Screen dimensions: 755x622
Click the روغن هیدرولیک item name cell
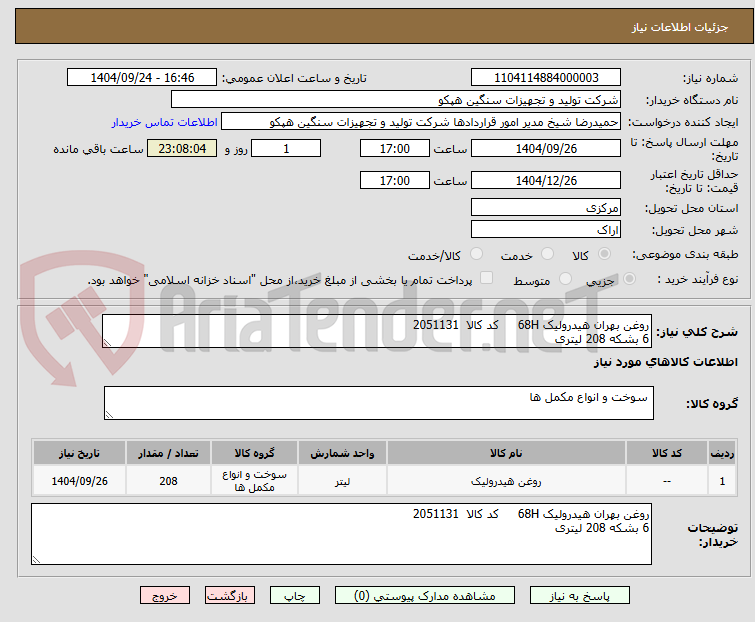click(506, 481)
